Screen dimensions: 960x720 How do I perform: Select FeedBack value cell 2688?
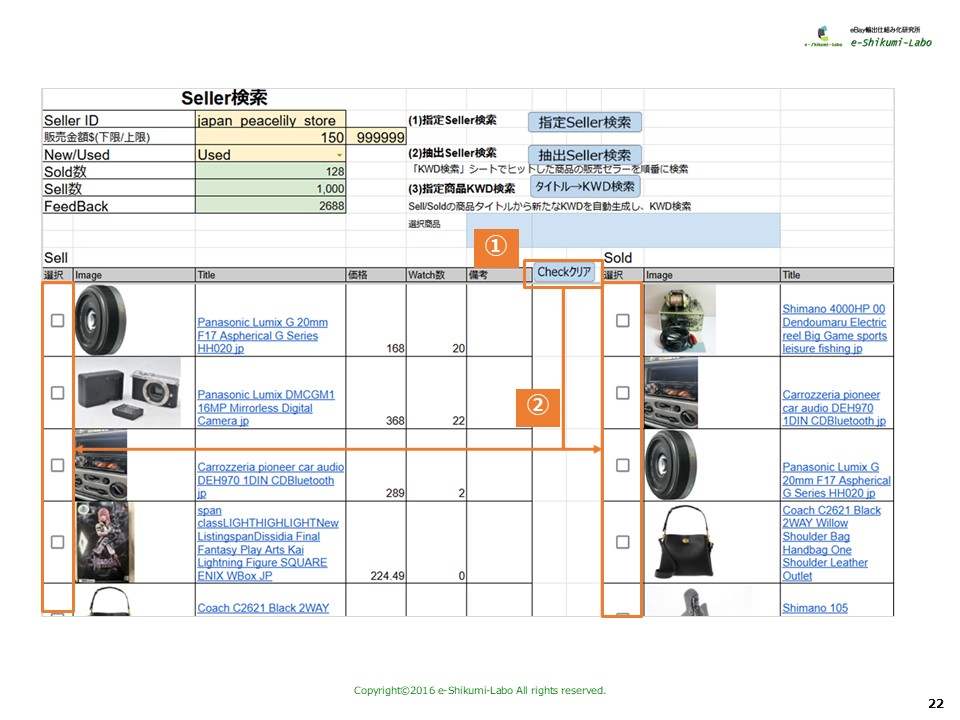pyautogui.click(x=271, y=206)
